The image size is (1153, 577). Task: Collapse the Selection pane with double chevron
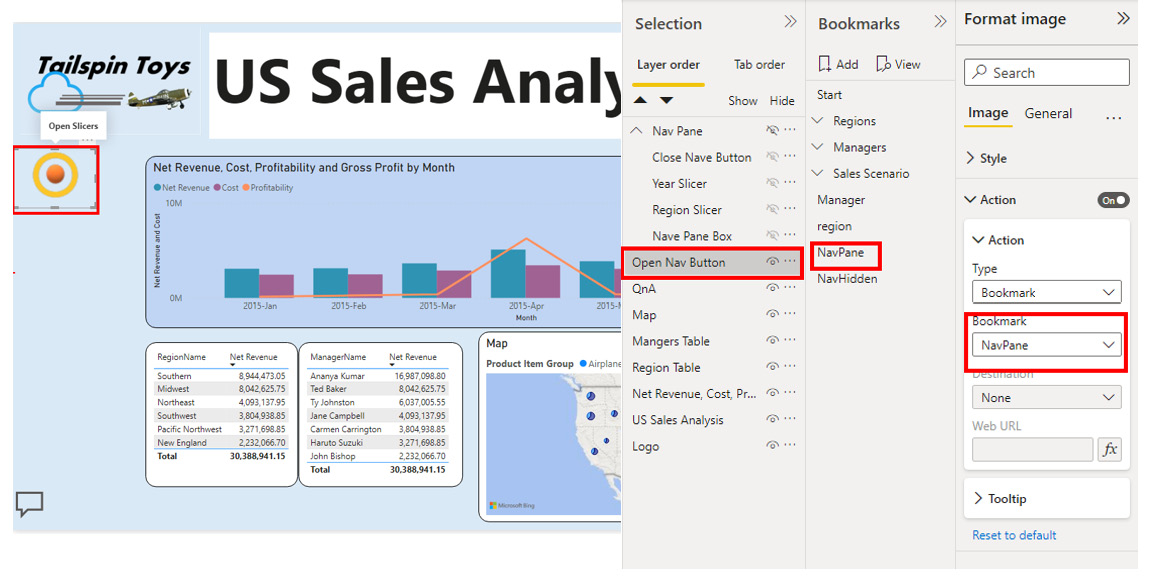coord(790,22)
